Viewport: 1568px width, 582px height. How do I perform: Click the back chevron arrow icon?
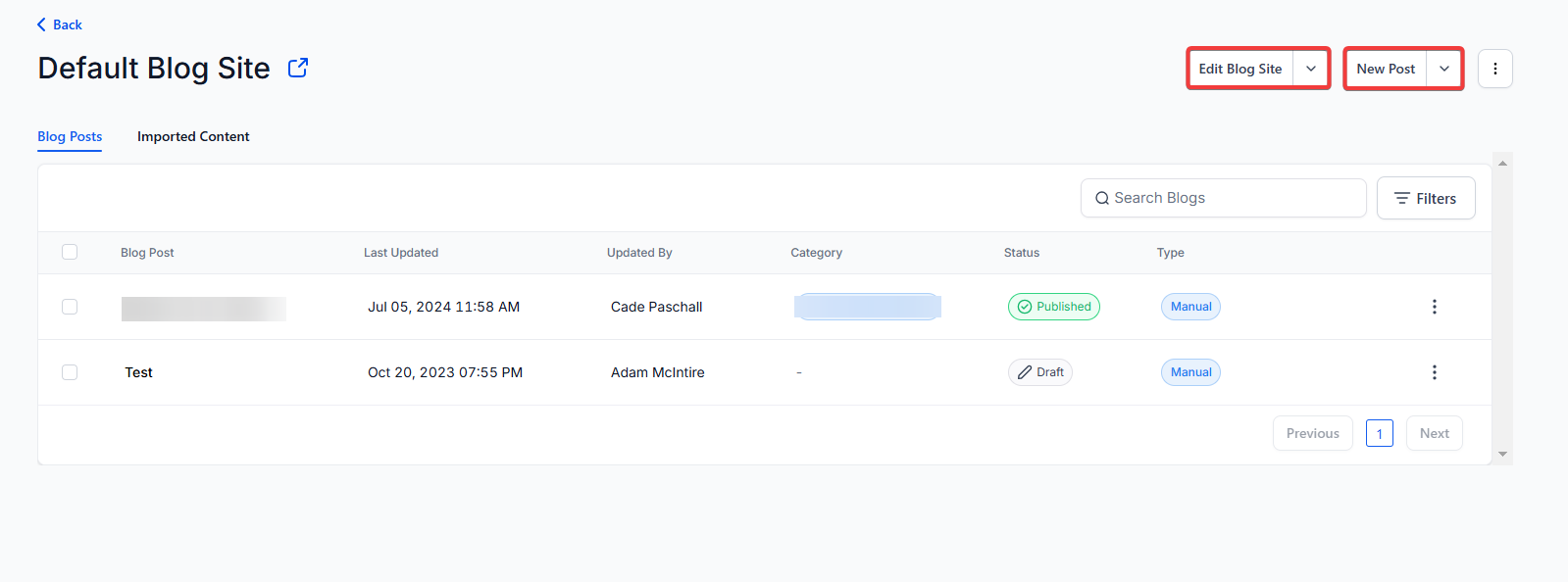(41, 24)
